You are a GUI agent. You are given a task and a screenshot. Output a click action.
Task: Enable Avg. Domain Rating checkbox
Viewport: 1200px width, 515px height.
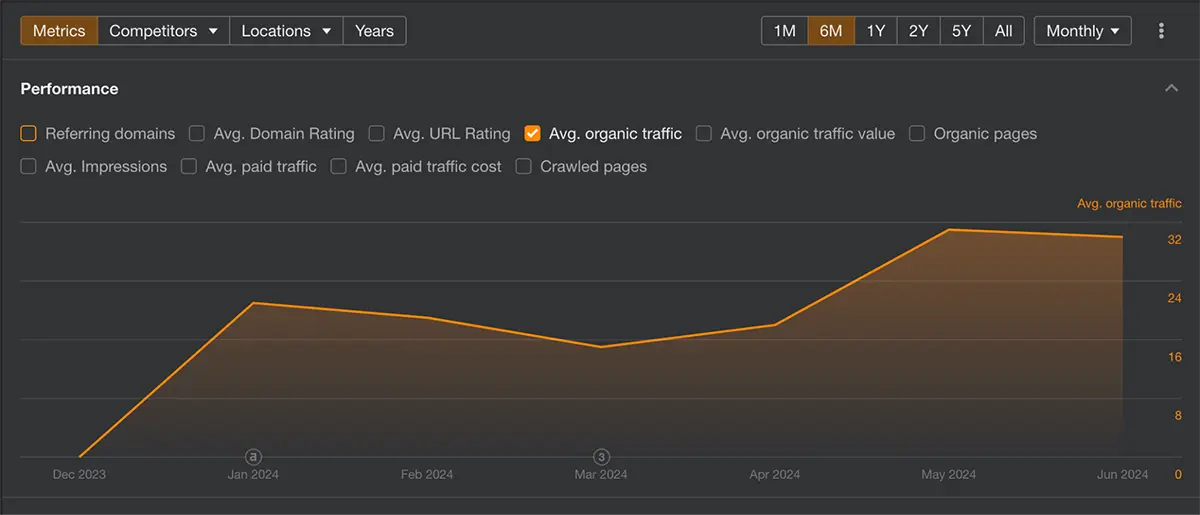pyautogui.click(x=197, y=134)
